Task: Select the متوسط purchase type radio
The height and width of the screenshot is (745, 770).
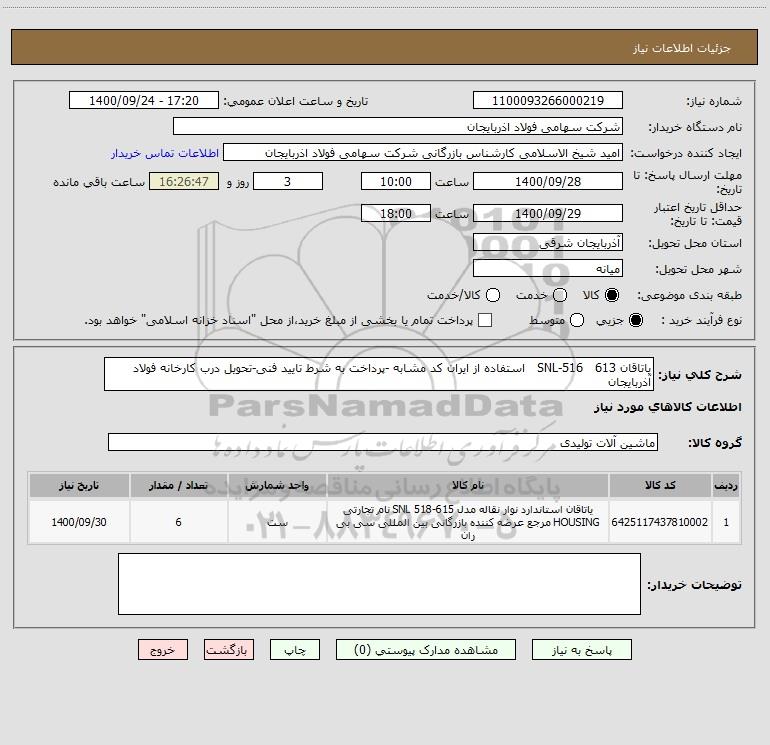Action: (x=577, y=320)
